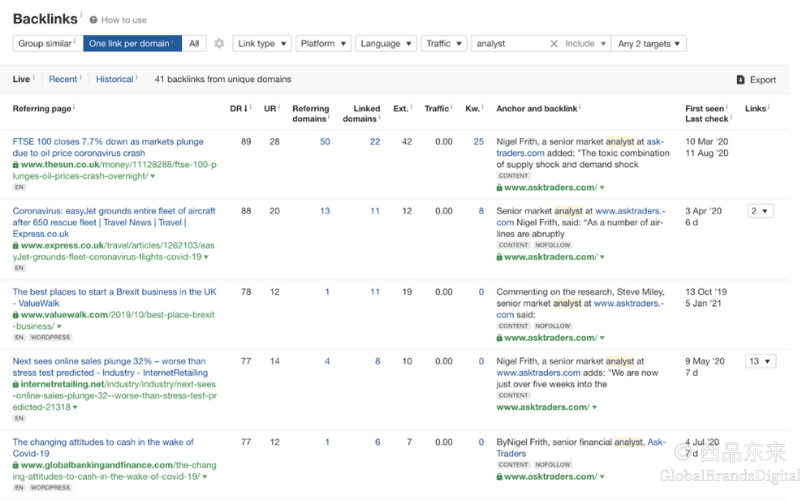Open the Language dropdown
The width and height of the screenshot is (800, 500).
pos(386,43)
